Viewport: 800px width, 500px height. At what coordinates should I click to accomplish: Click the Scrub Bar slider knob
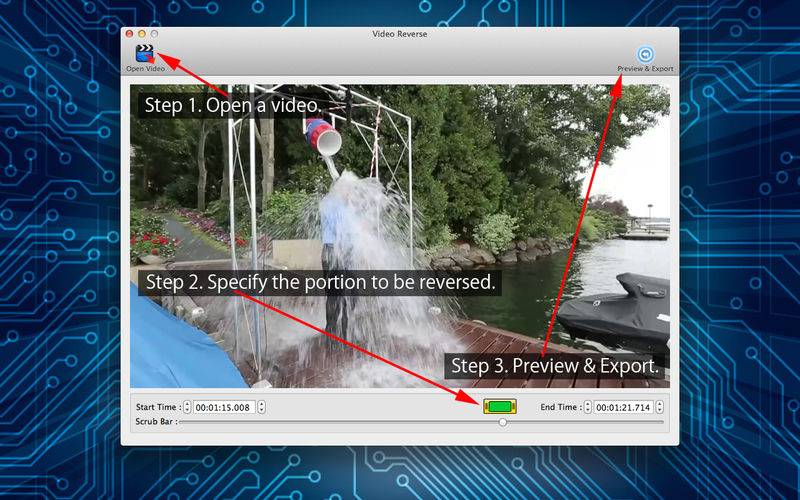[503, 422]
